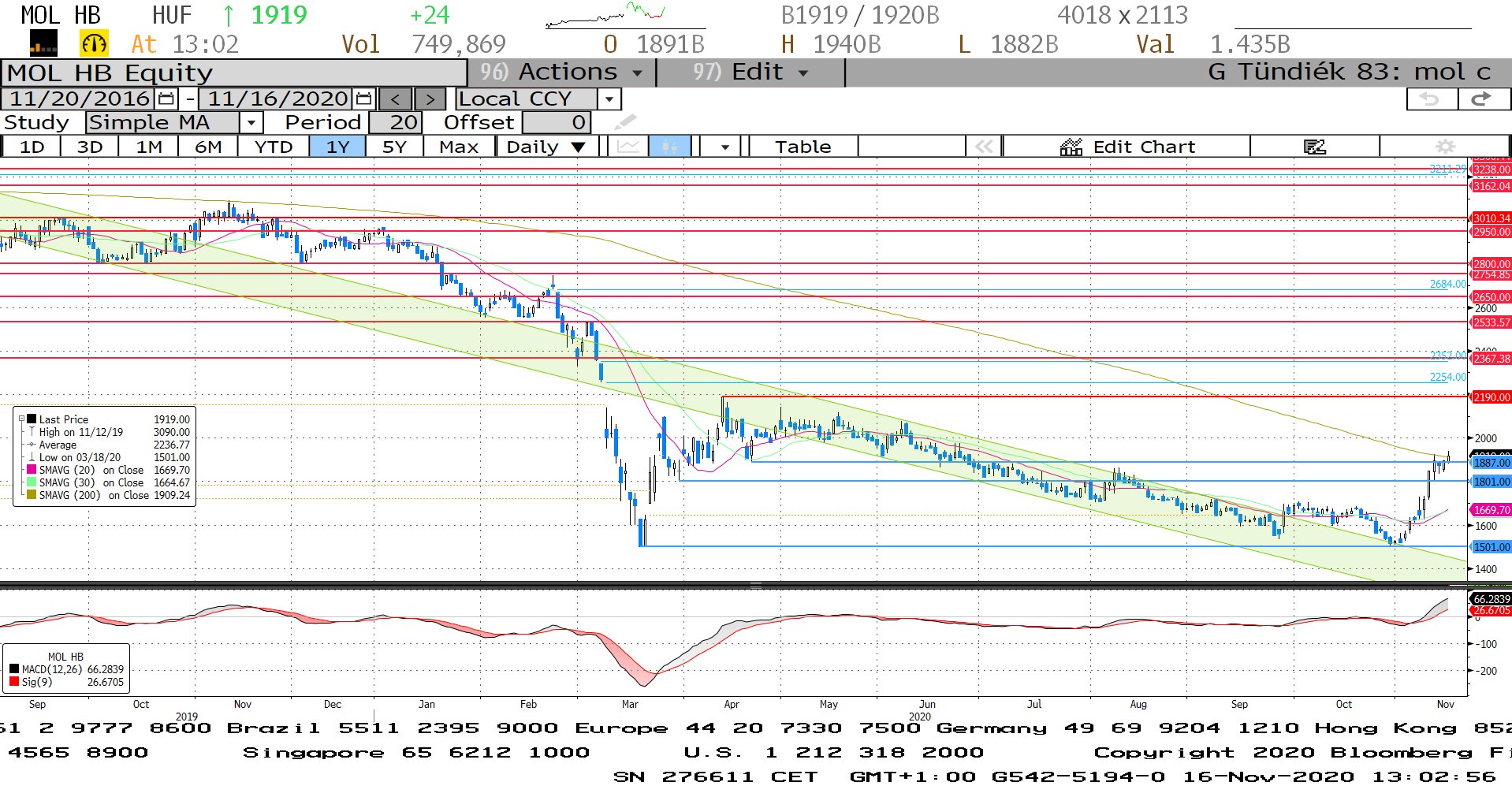Viewport: 1512px width, 808px height.
Task: Select the 1Y range tab
Action: point(337,147)
